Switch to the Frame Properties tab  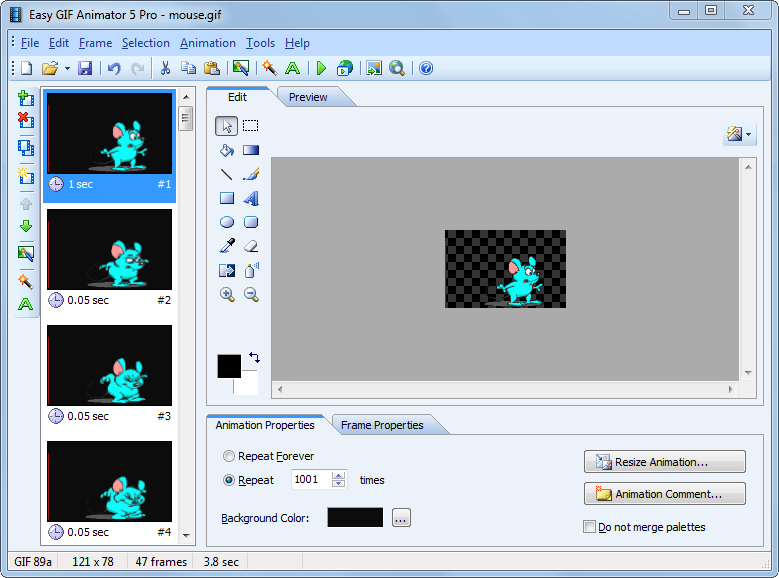[382, 425]
